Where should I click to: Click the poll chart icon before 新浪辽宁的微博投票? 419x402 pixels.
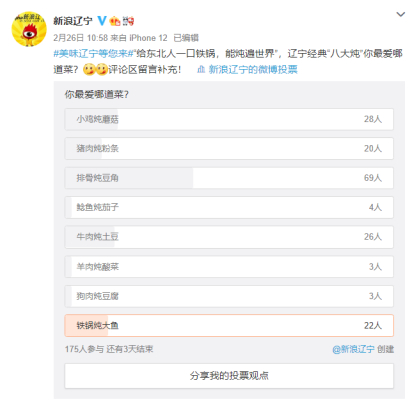tap(201, 70)
